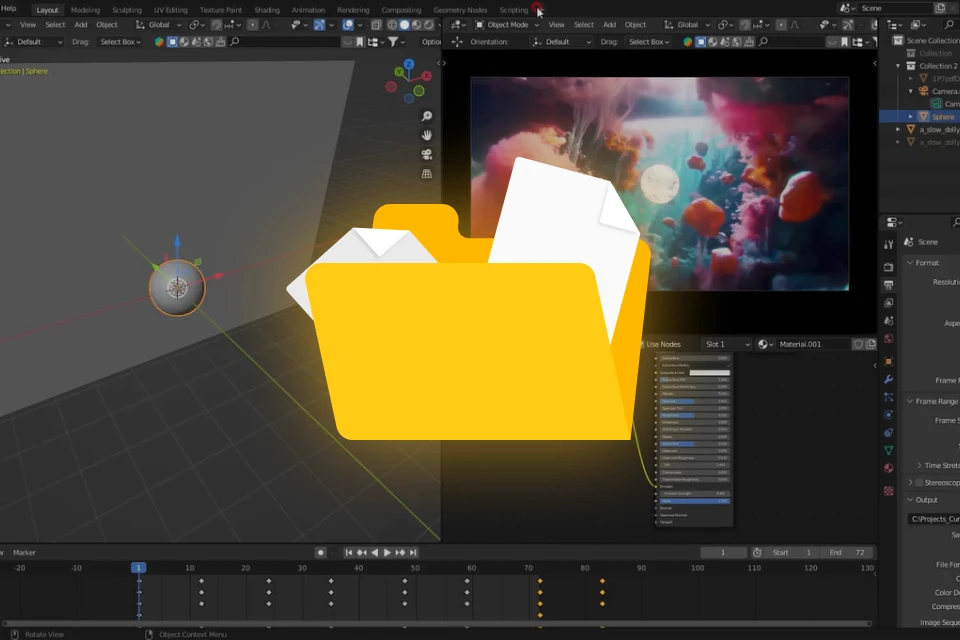Select the Sphere row in the outliner
Image resolution: width=960 pixels, height=640 pixels.
click(920, 116)
